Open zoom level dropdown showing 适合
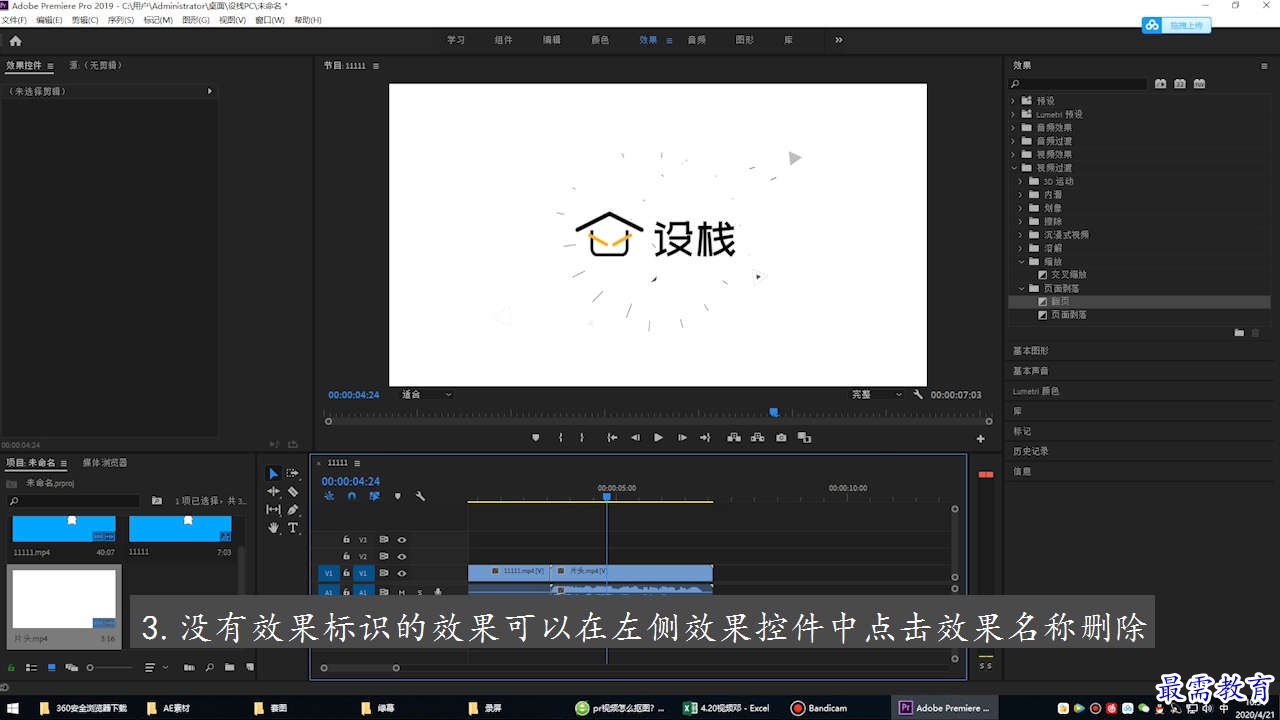 point(426,395)
